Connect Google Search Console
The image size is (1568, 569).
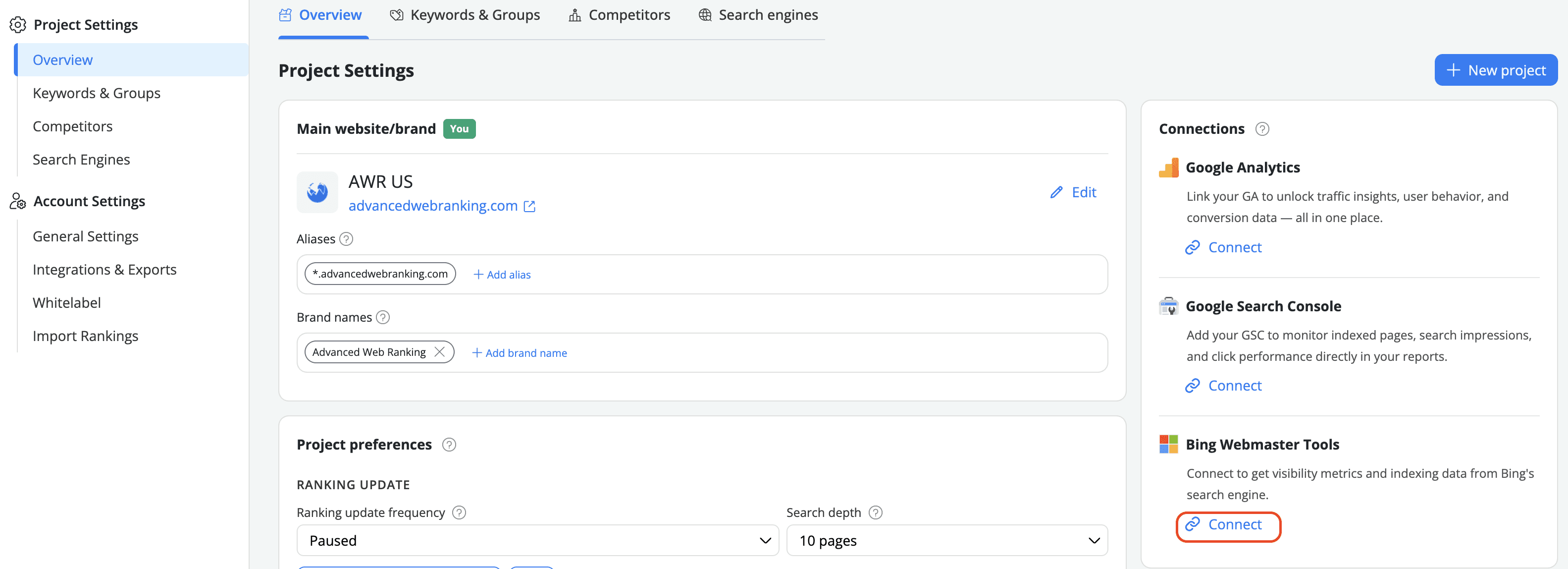click(1223, 386)
